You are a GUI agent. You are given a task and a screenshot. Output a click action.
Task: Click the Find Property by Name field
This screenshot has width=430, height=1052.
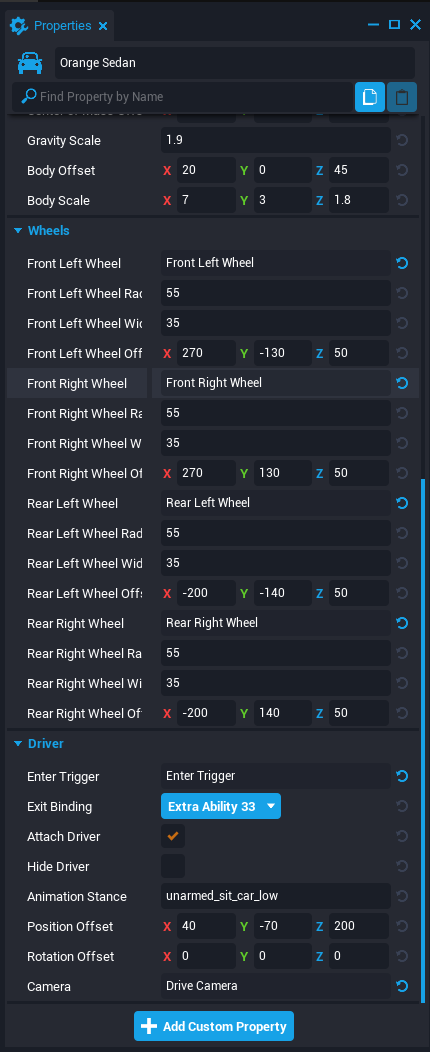coord(182,97)
